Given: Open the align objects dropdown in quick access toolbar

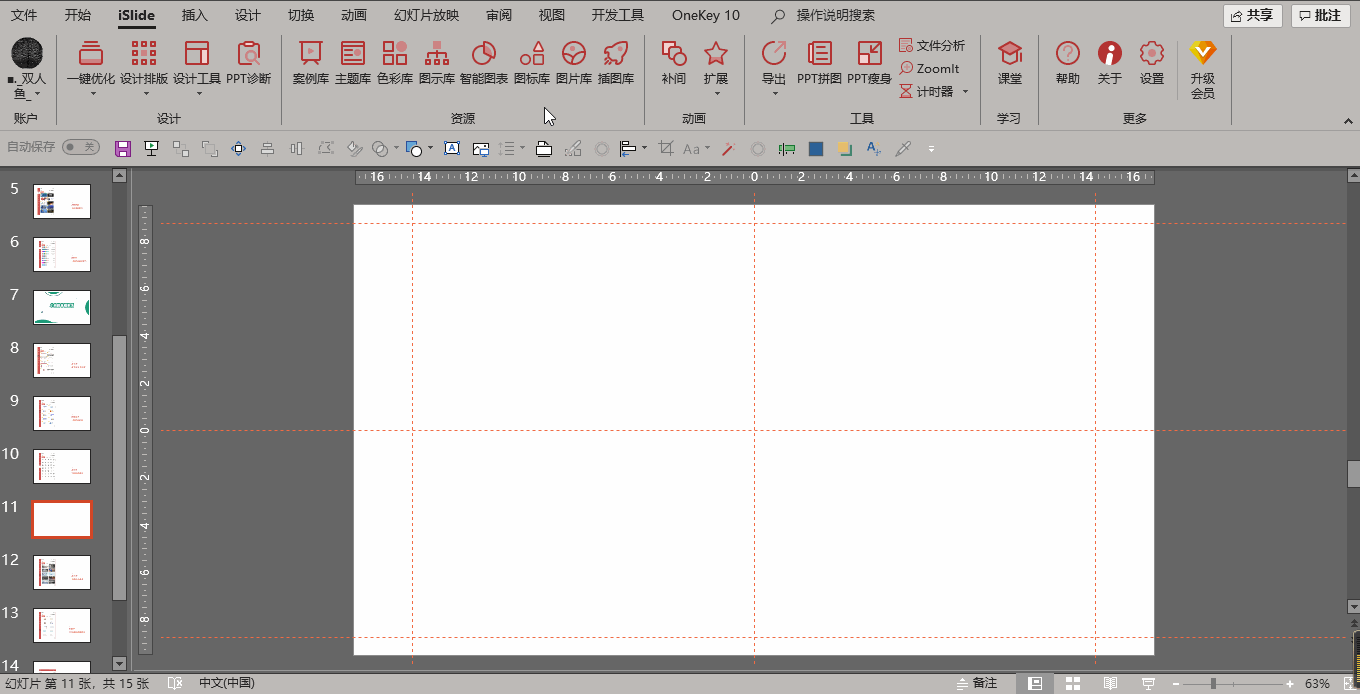Looking at the screenshot, I should click(644, 149).
